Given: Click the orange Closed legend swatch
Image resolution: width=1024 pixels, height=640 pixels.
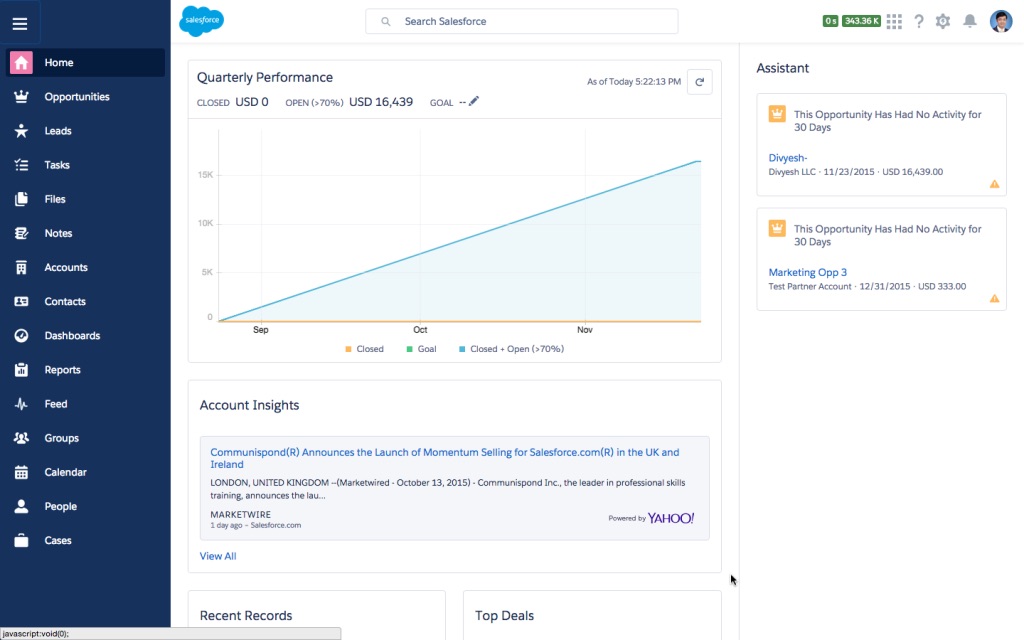Looking at the screenshot, I should [348, 349].
